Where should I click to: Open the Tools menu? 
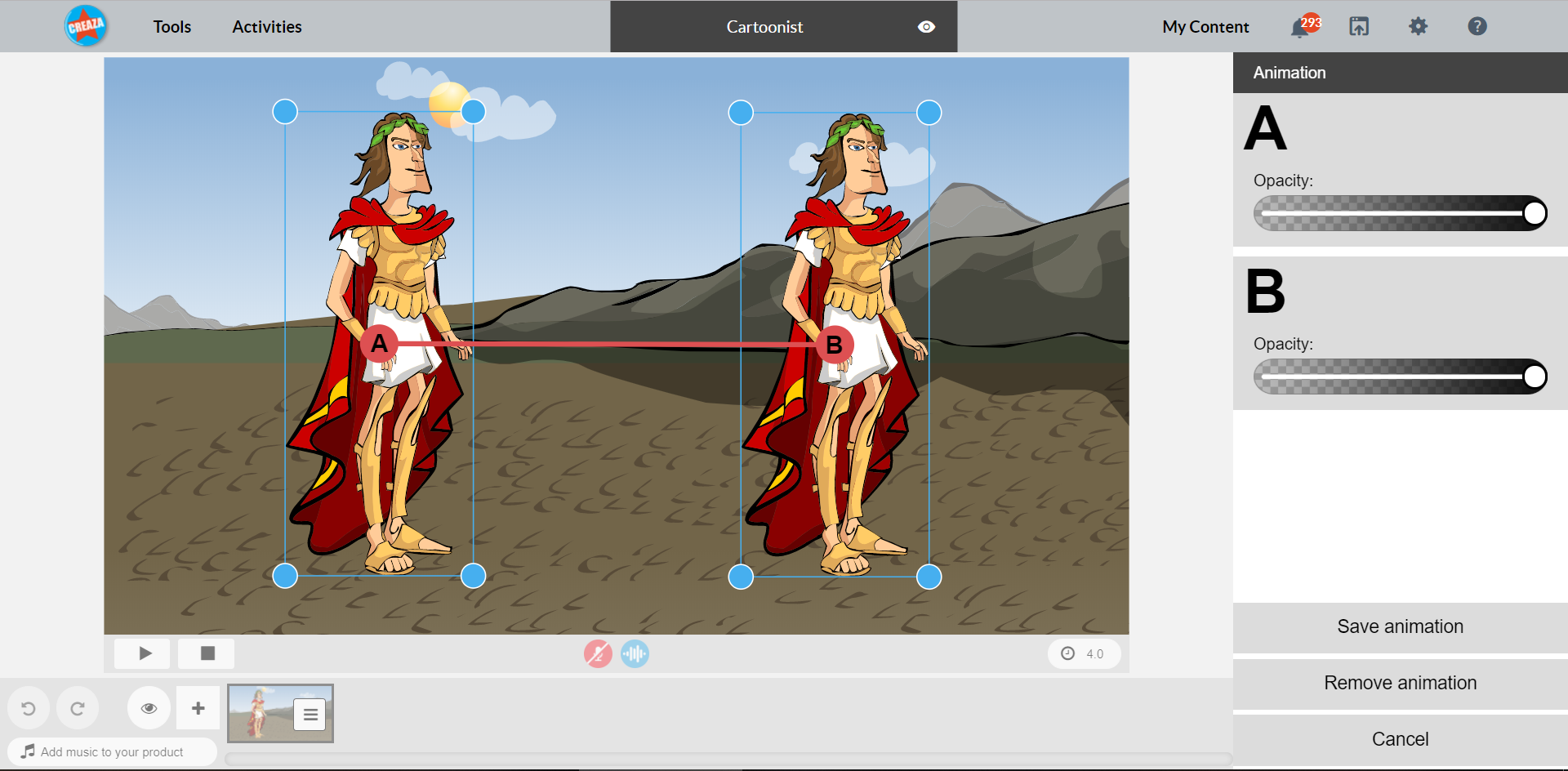tap(172, 27)
